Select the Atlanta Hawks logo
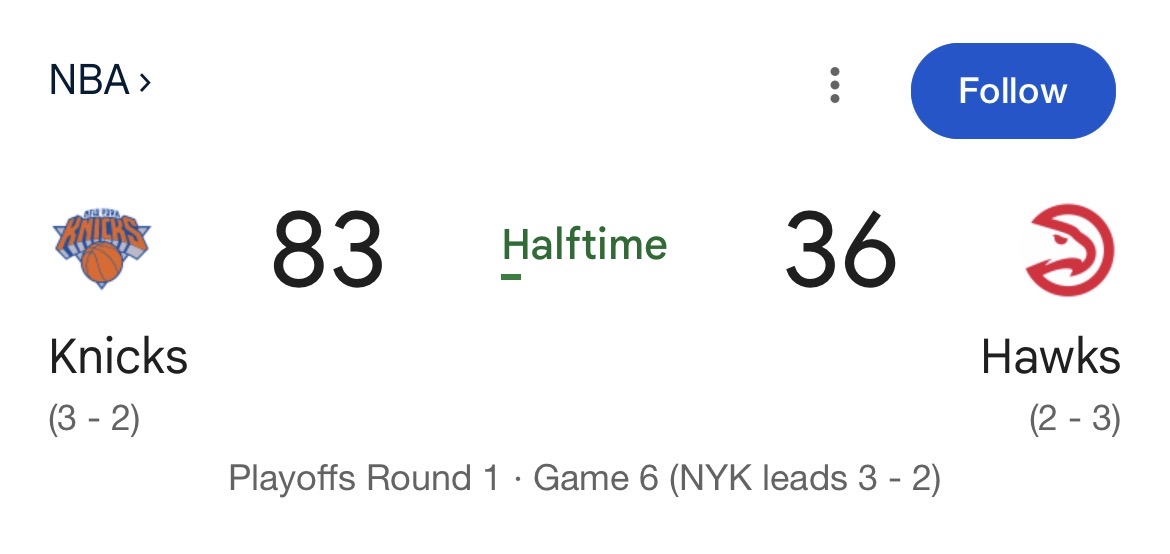The width and height of the screenshot is (1170, 554). click(1069, 249)
